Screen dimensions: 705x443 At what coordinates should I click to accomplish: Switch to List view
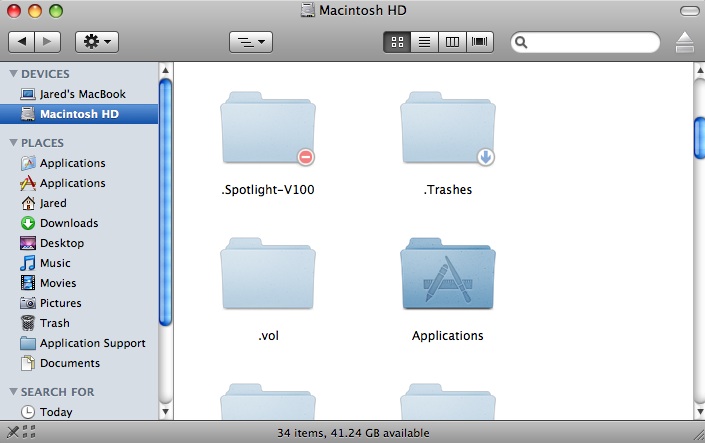pos(424,42)
